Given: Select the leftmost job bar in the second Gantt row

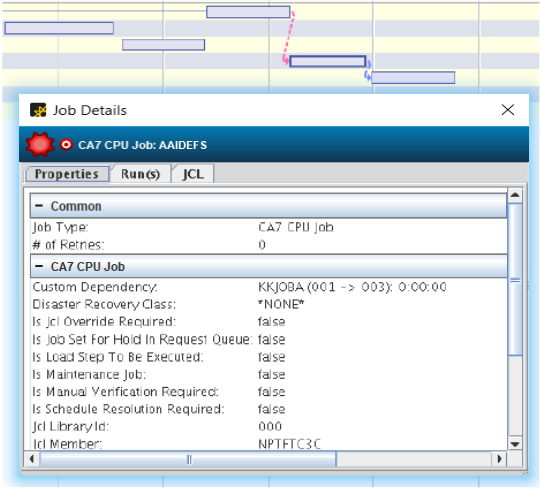Looking at the screenshot, I should [x=59, y=28].
